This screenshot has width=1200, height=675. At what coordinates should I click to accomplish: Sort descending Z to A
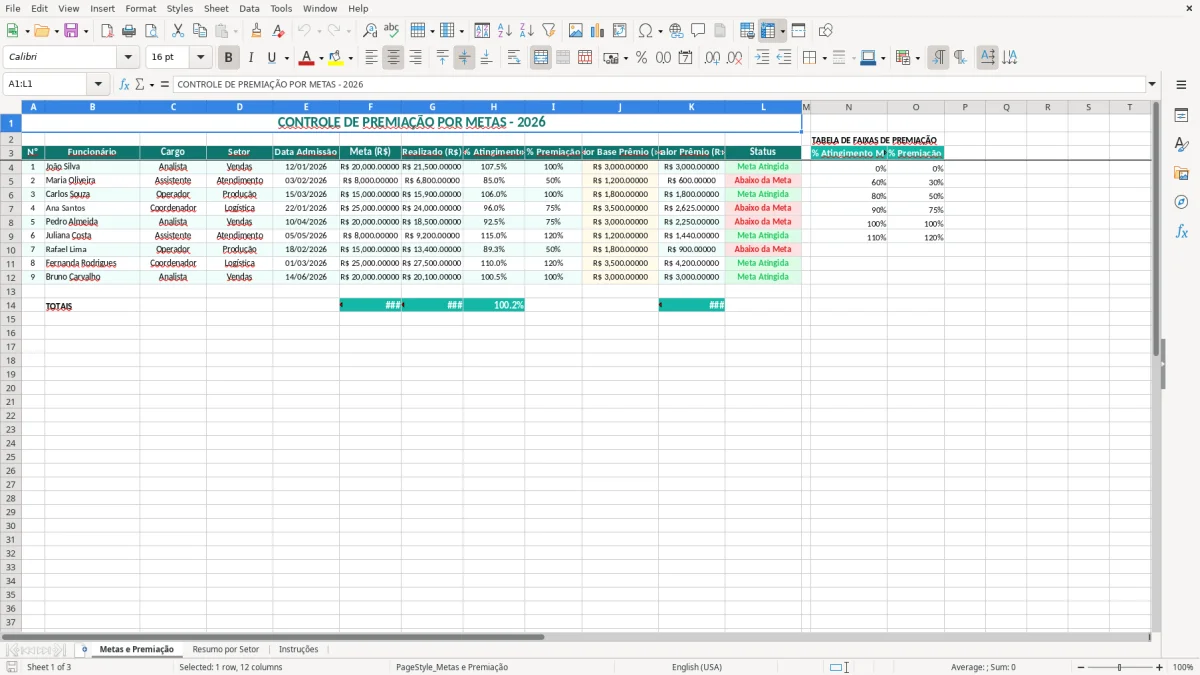tap(527, 31)
